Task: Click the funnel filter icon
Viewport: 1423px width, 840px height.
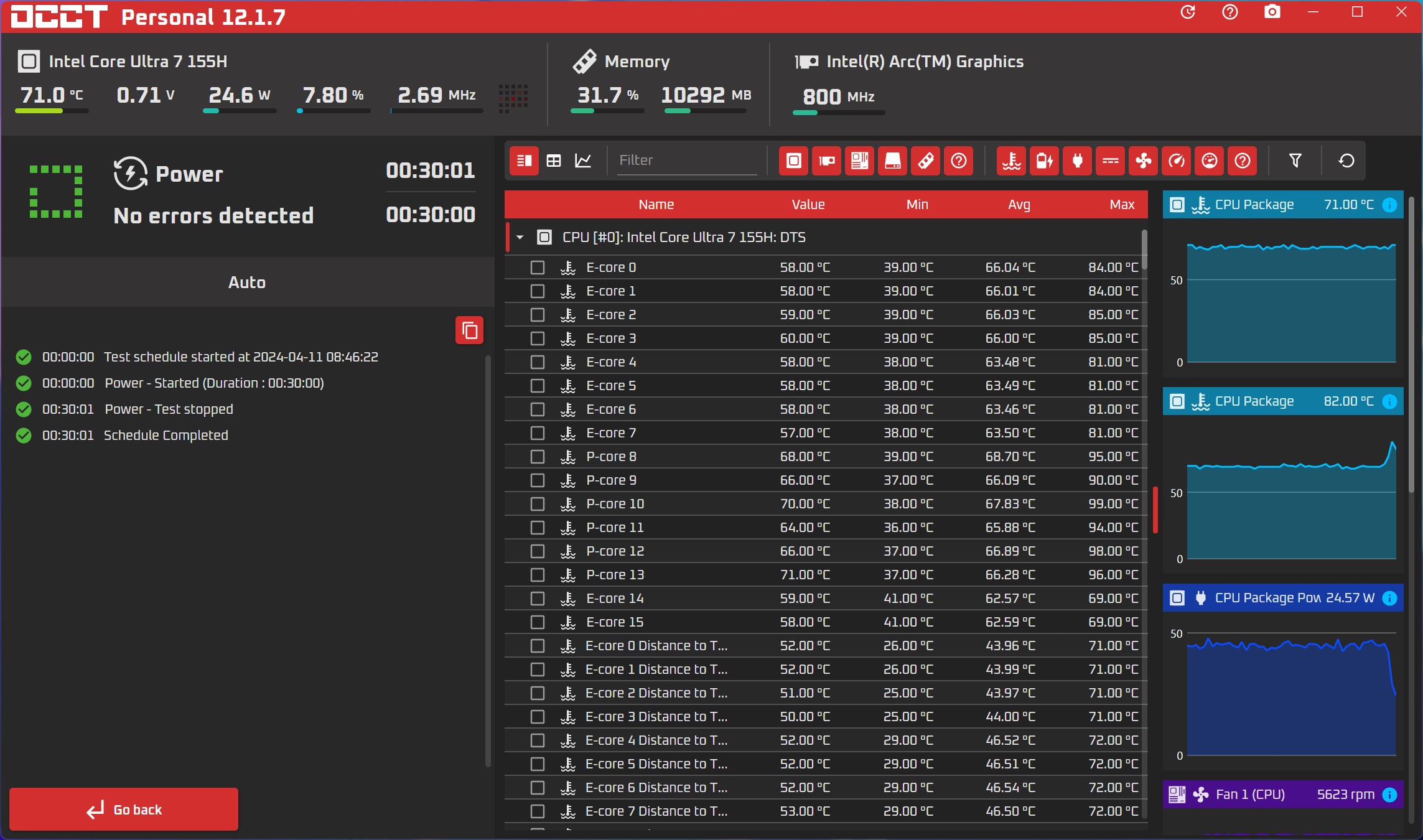Action: tap(1295, 161)
